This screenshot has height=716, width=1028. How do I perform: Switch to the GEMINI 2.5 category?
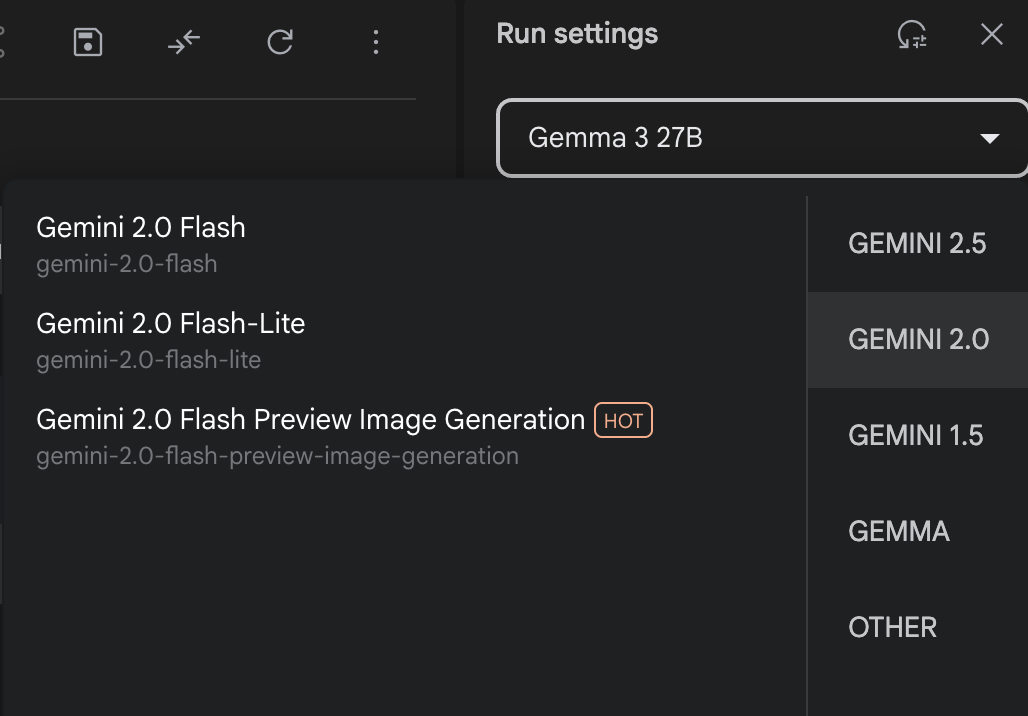[x=918, y=244]
